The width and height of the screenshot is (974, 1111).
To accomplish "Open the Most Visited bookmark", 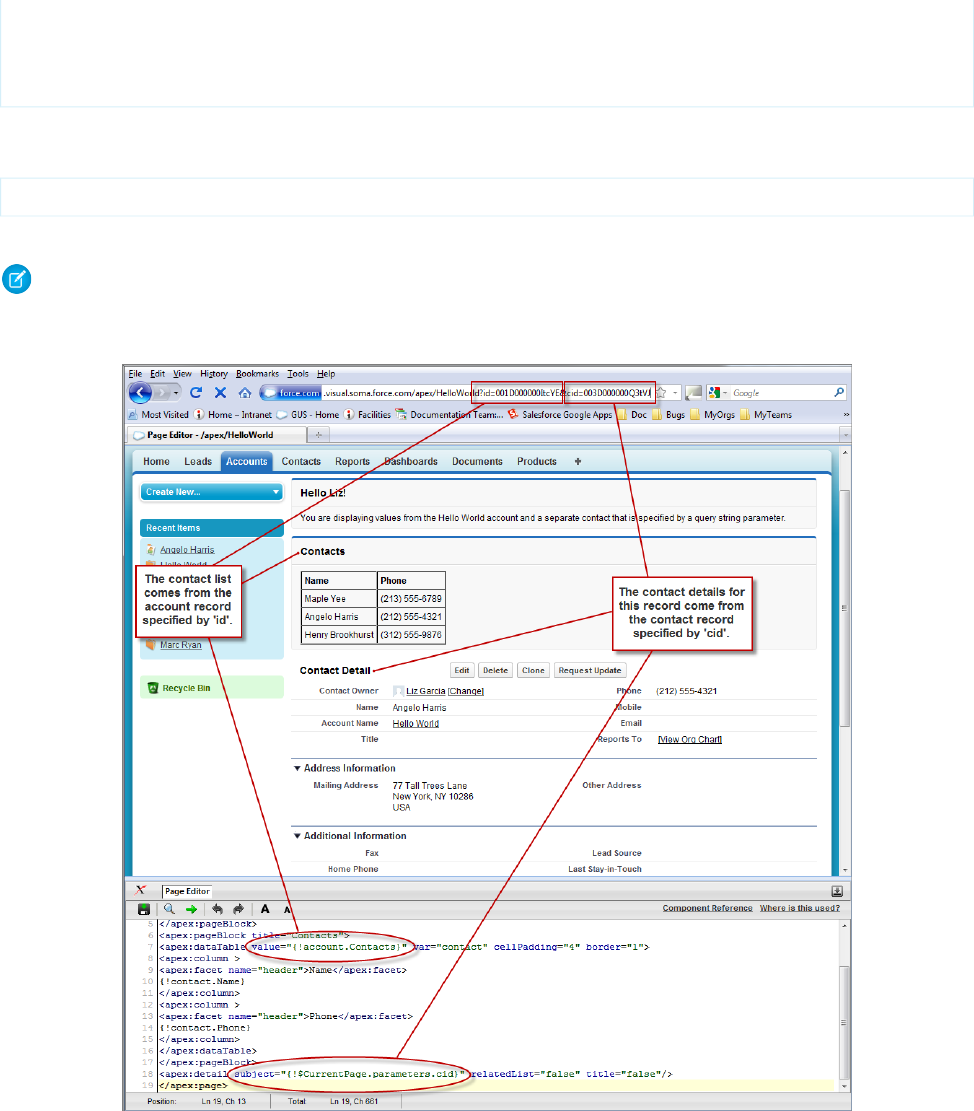I will 159,414.
